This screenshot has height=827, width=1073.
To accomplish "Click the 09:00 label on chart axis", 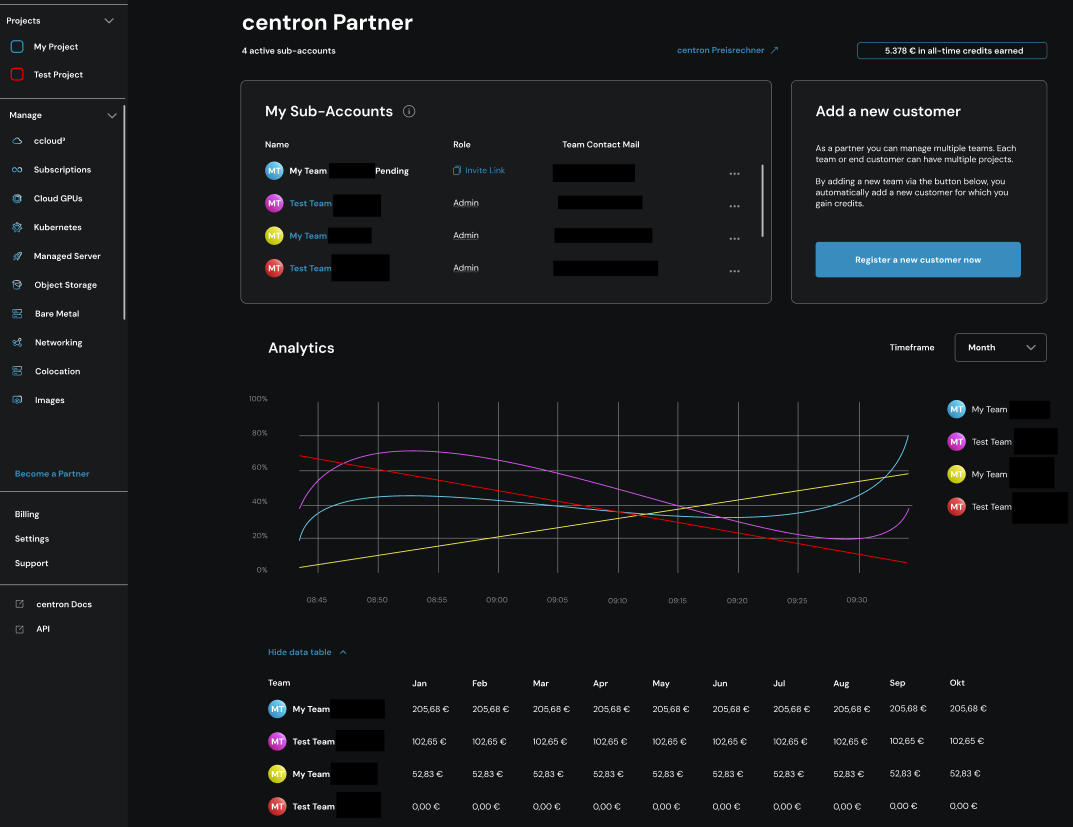I will coord(497,600).
